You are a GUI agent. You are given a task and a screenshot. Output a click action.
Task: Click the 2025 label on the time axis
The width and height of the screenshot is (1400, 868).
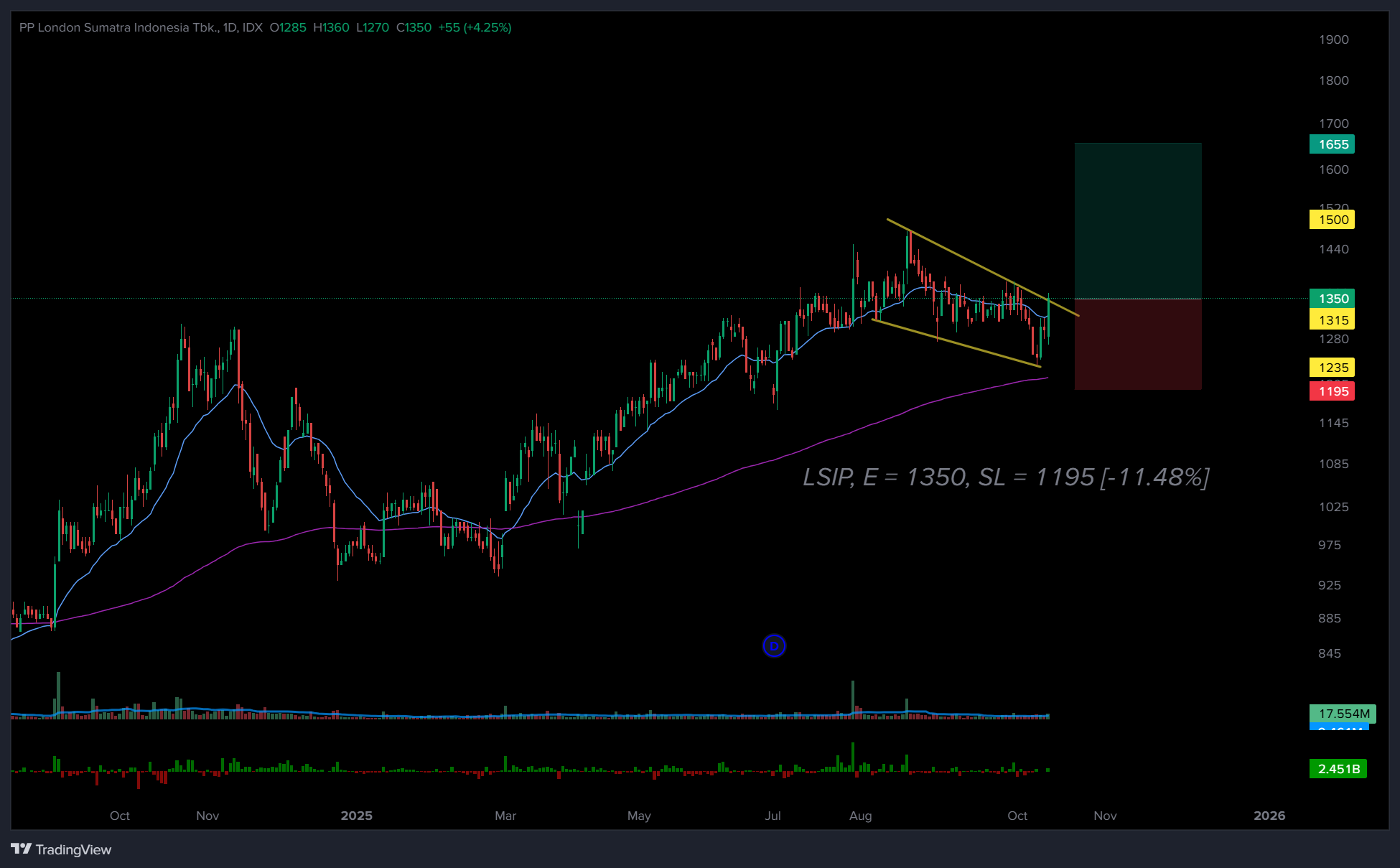(x=356, y=816)
